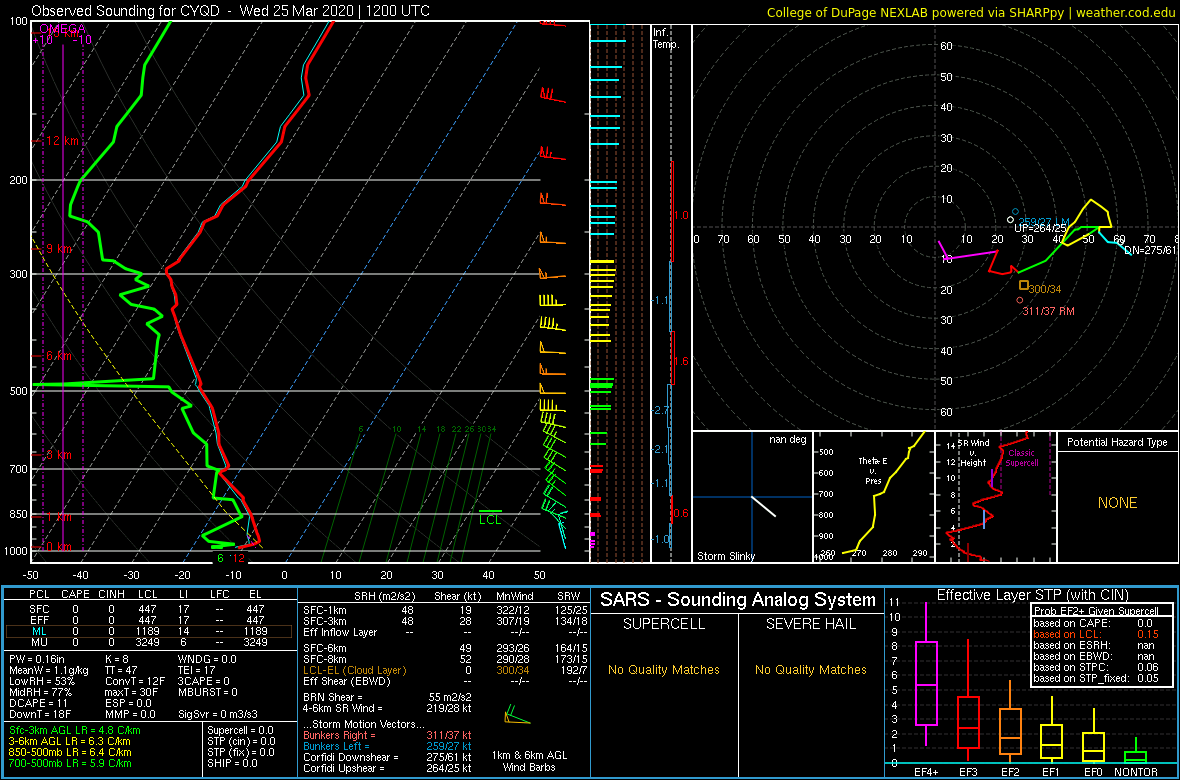Image resolution: width=1180 pixels, height=780 pixels.
Task: Select the SFC parcel row
Action: pyautogui.click(x=150, y=608)
